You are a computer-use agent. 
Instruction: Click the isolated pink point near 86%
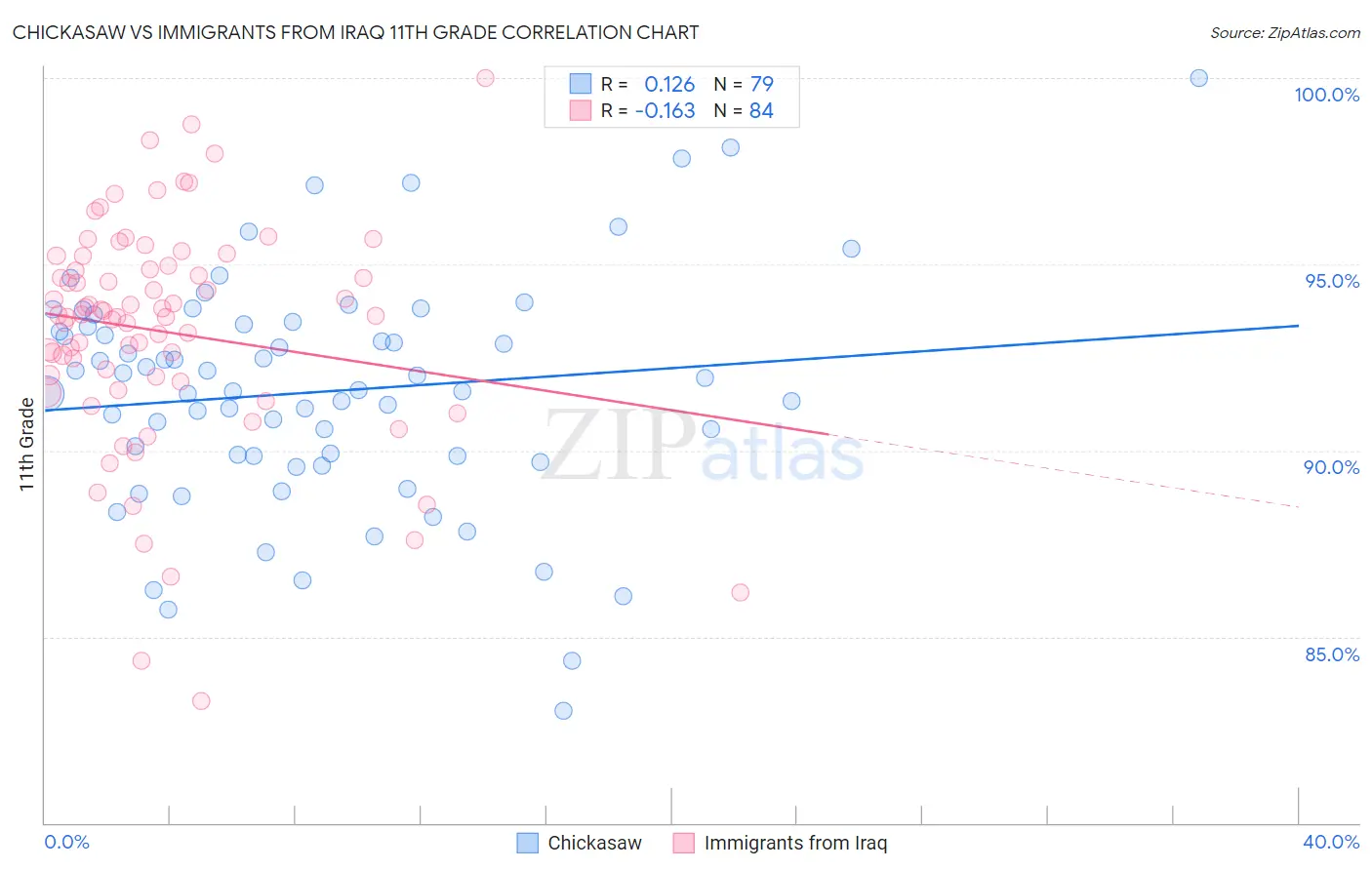point(740,593)
